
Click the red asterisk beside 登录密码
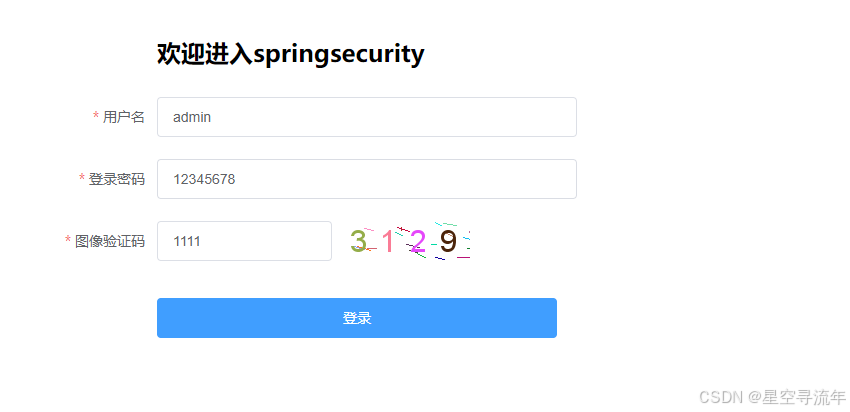pyautogui.click(x=82, y=178)
